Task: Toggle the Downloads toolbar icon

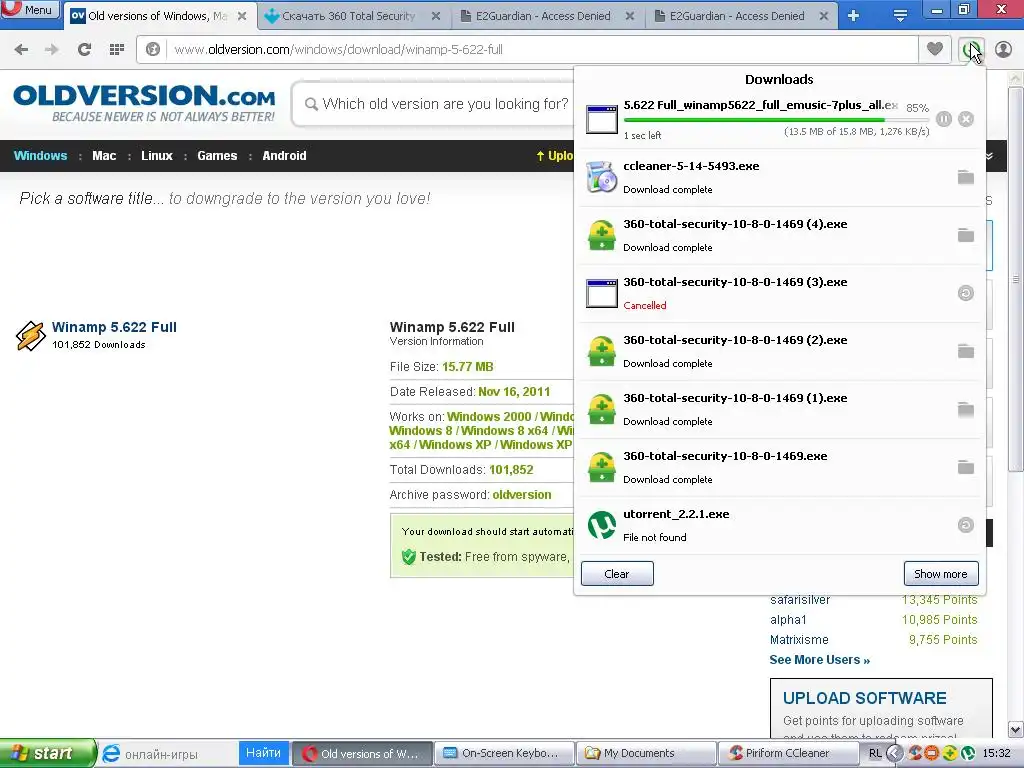Action: 971,50
